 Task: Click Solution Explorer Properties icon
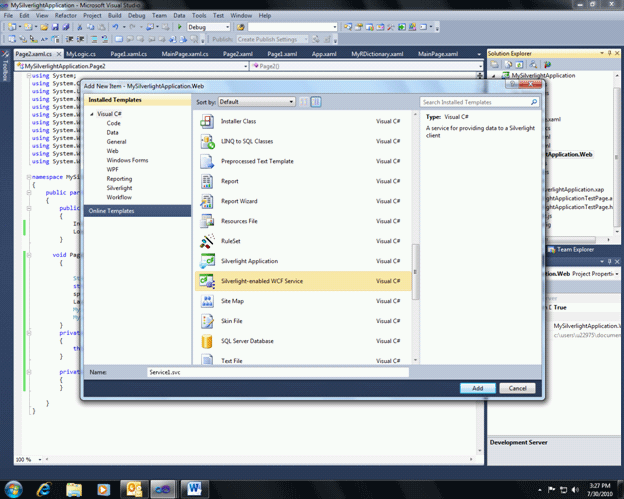tap(495, 64)
